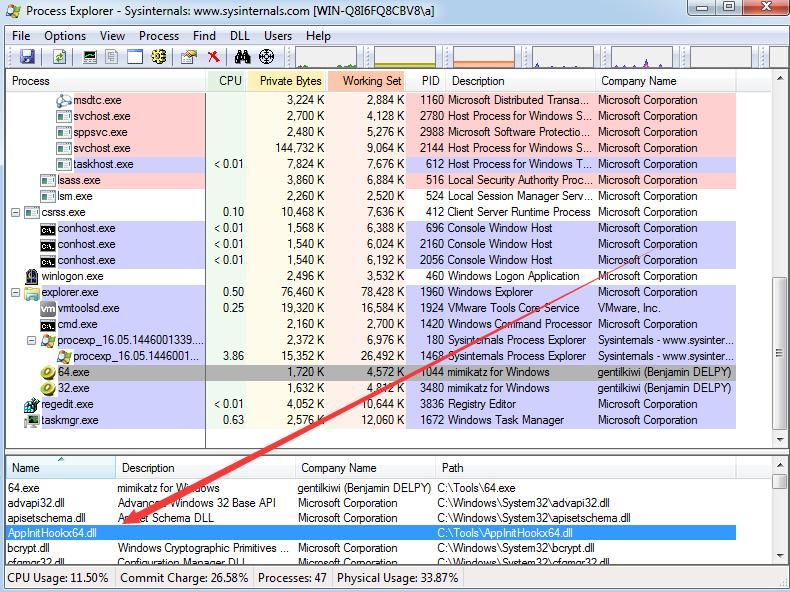Click the binoculars Find icon
The width and height of the screenshot is (790, 592).
tap(242, 57)
